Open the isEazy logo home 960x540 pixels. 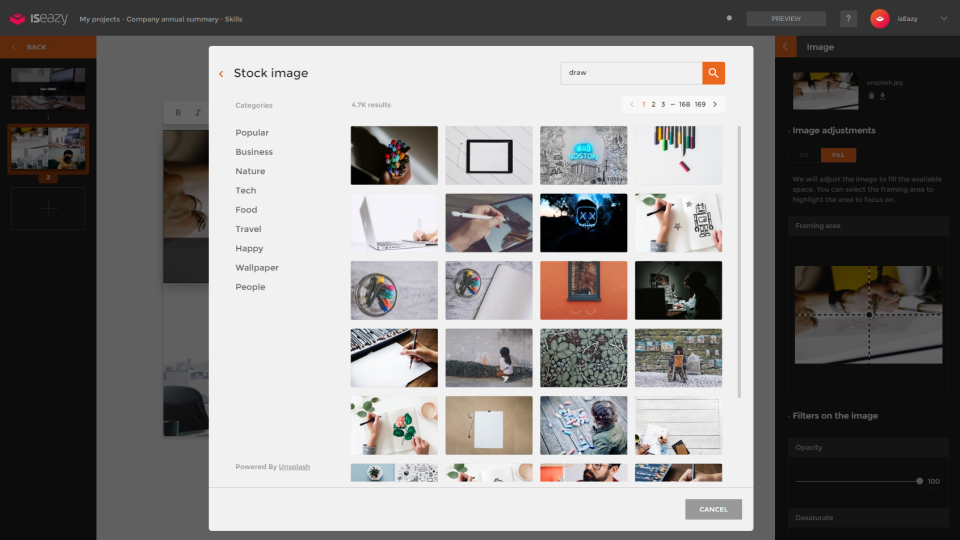[x=39, y=19]
